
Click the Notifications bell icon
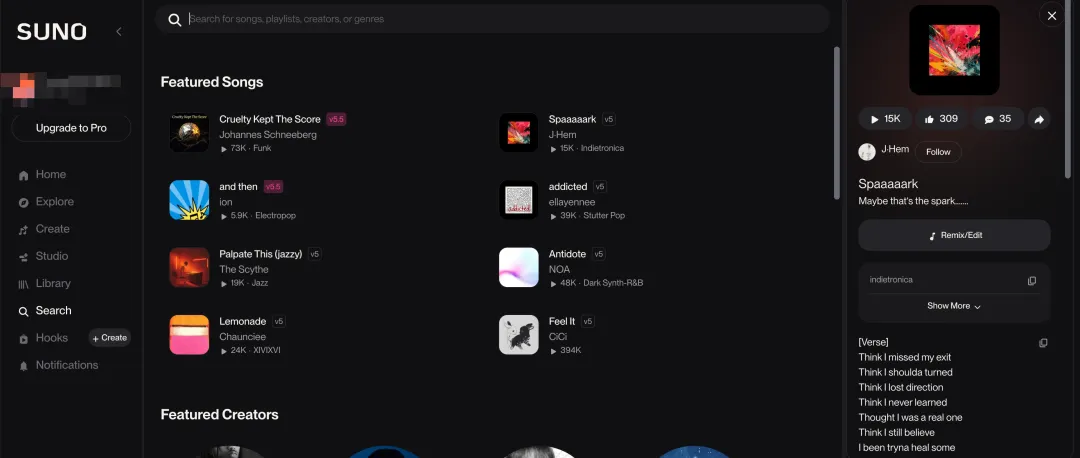tap(23, 366)
